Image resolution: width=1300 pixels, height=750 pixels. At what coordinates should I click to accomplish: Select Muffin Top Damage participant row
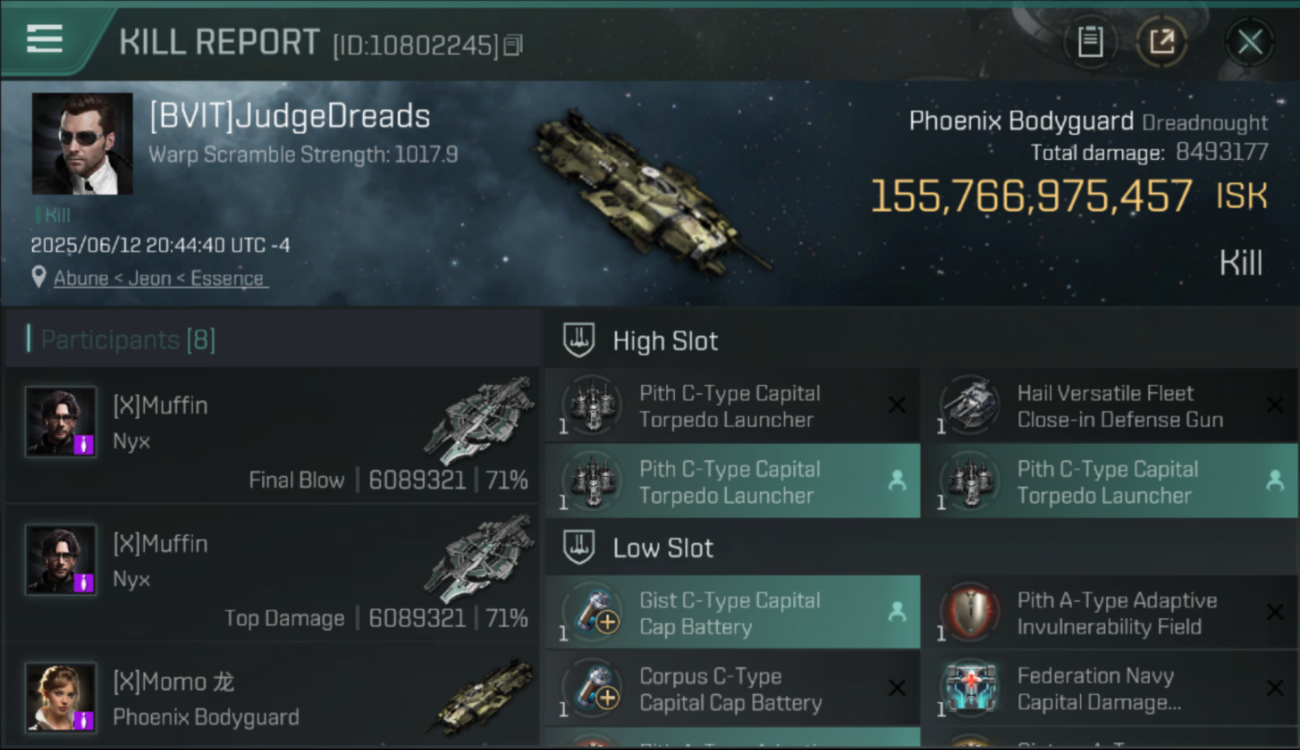click(272, 573)
